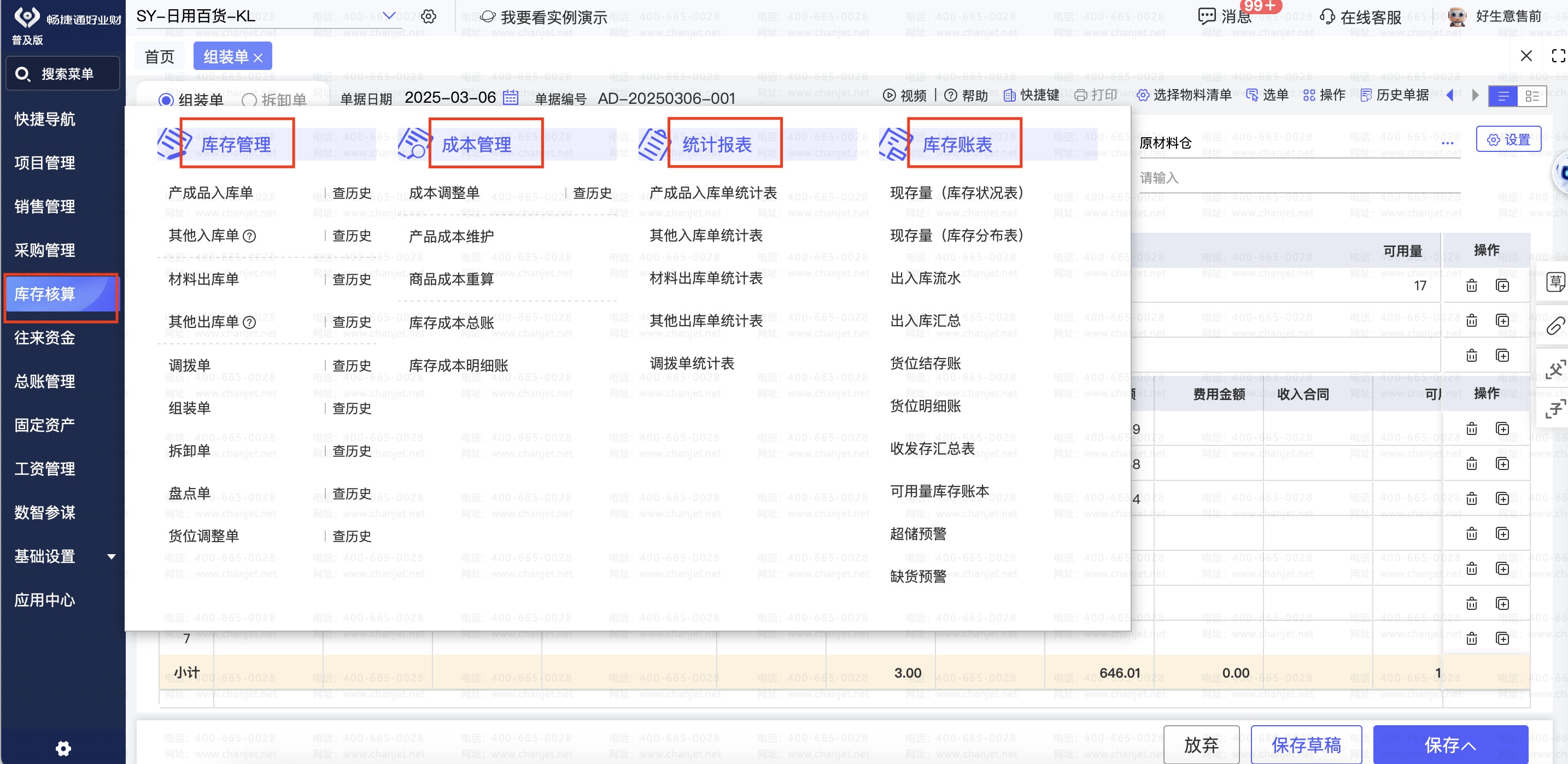This screenshot has height=764, width=1568.
Task: Click the gear icon at sidebar bottom
Action: coord(63,748)
